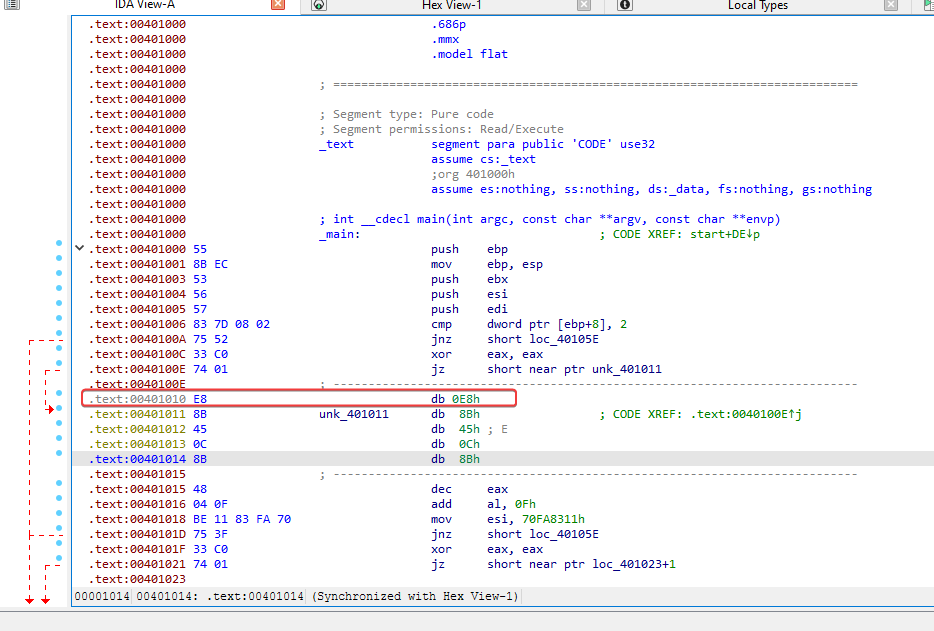Collapse the _main function chevron

point(79,248)
